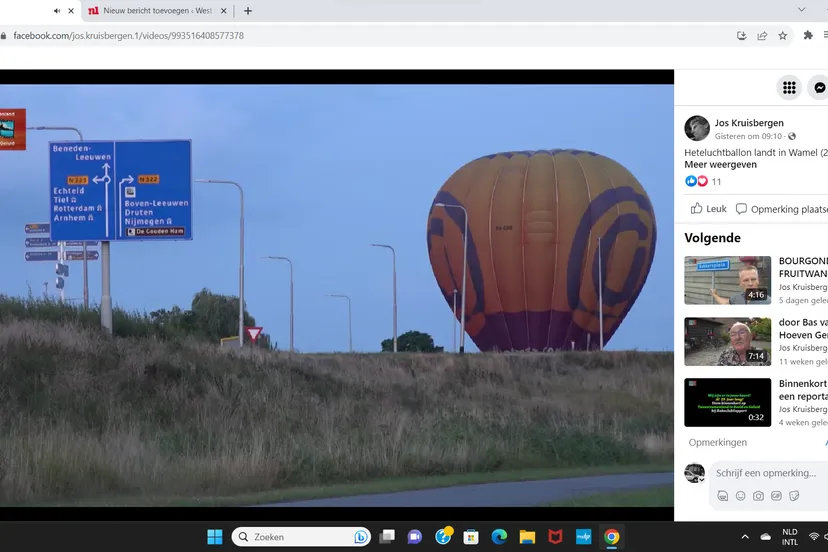Viewport: 828px width, 552px height.
Task: Open Microsoft Edge from the taskbar
Action: click(499, 537)
